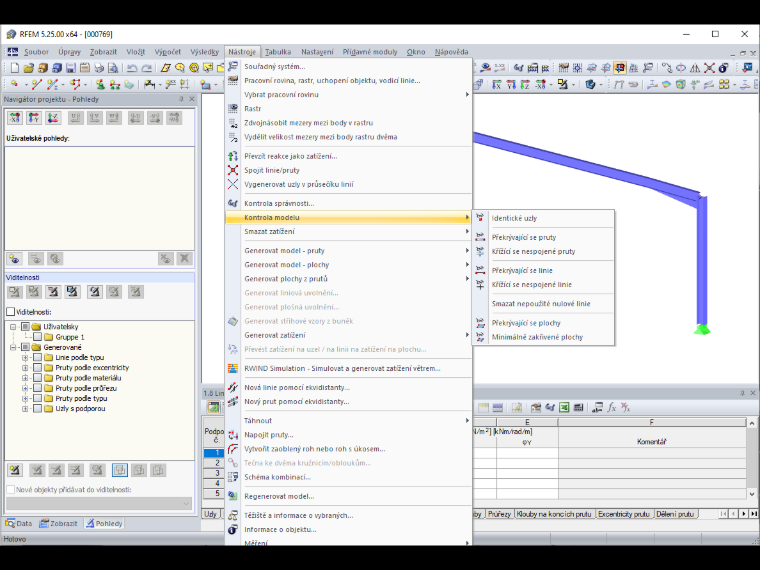Click the Schéma kombinací icon
The height and width of the screenshot is (570, 760).
233,477
